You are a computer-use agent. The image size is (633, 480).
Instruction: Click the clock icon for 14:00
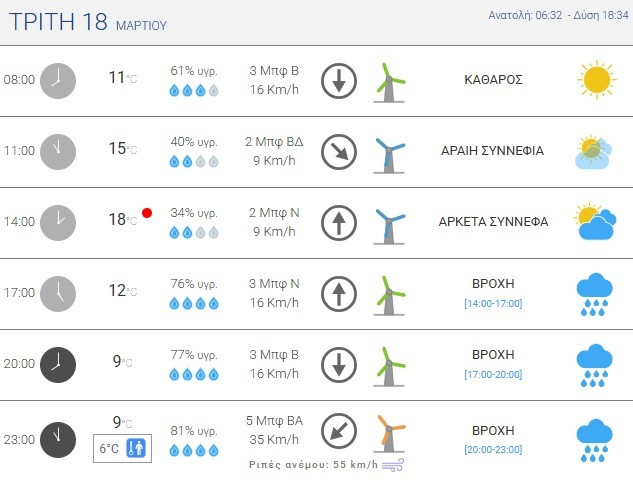pyautogui.click(x=58, y=222)
